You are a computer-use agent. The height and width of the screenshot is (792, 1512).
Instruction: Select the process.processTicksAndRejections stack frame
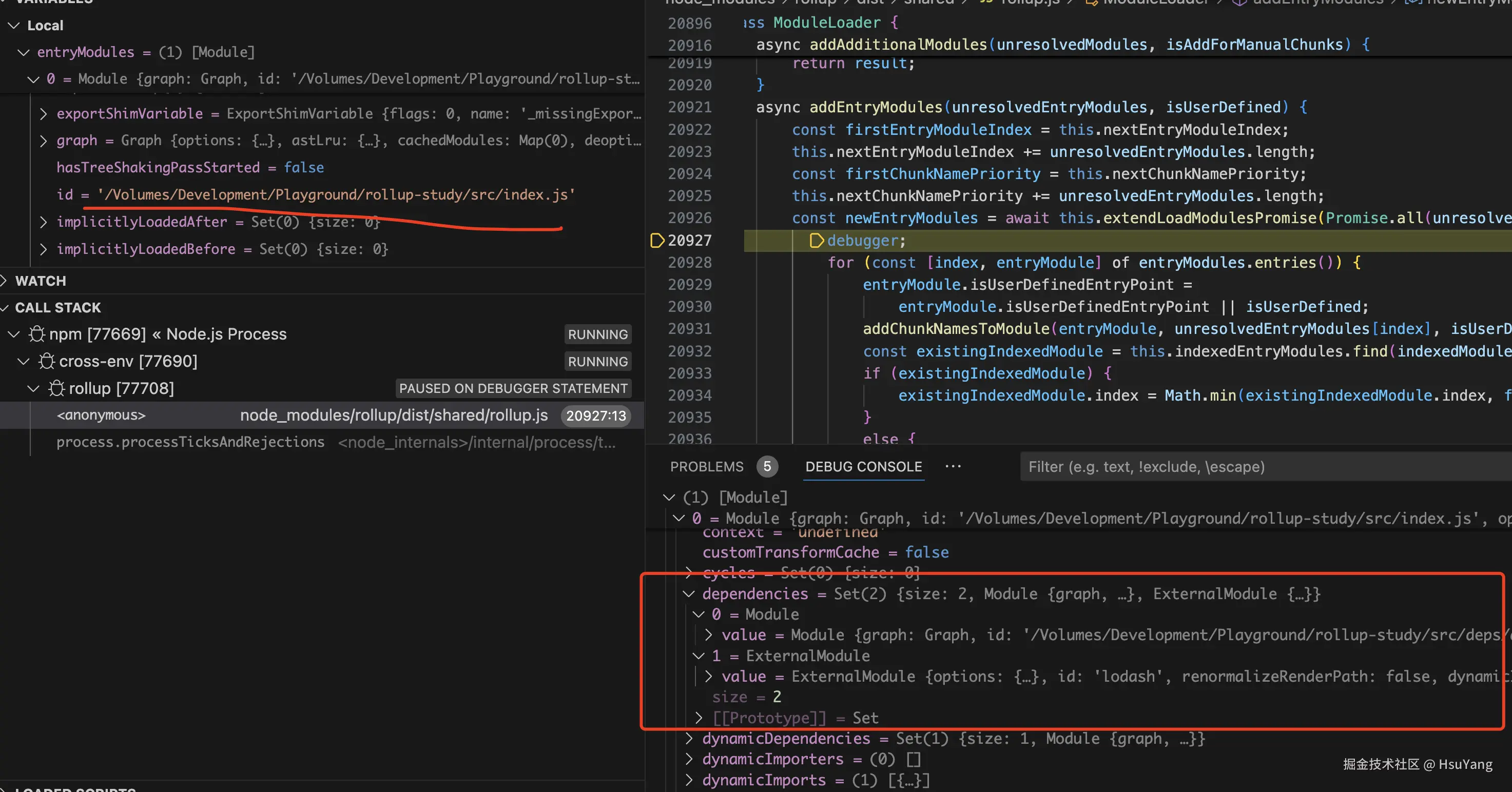(x=190, y=442)
